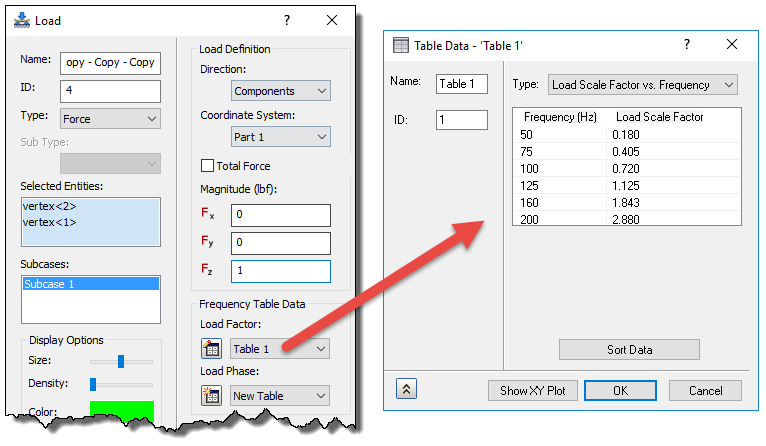
Task: Collapse Table Data dialog with double-chevron button
Action: point(406,389)
